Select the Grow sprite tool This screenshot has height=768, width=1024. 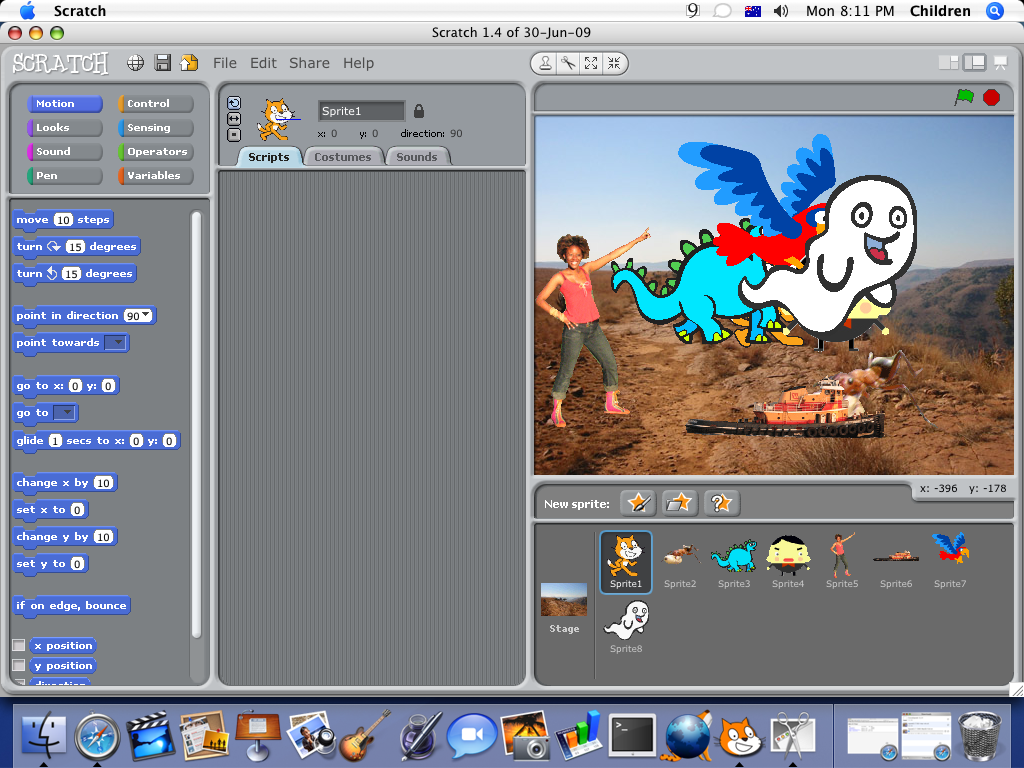pyautogui.click(x=592, y=63)
